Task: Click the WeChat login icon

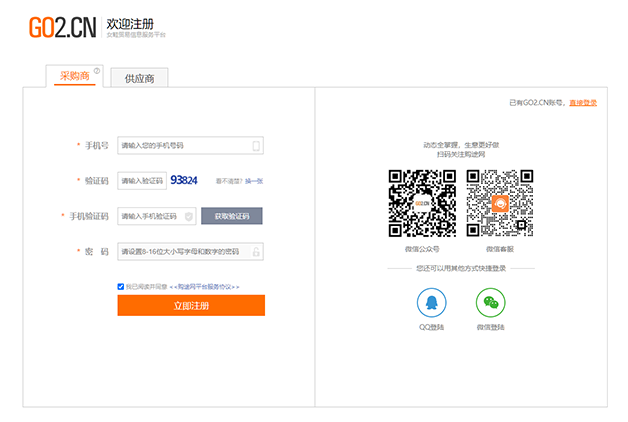Action: pos(490,302)
